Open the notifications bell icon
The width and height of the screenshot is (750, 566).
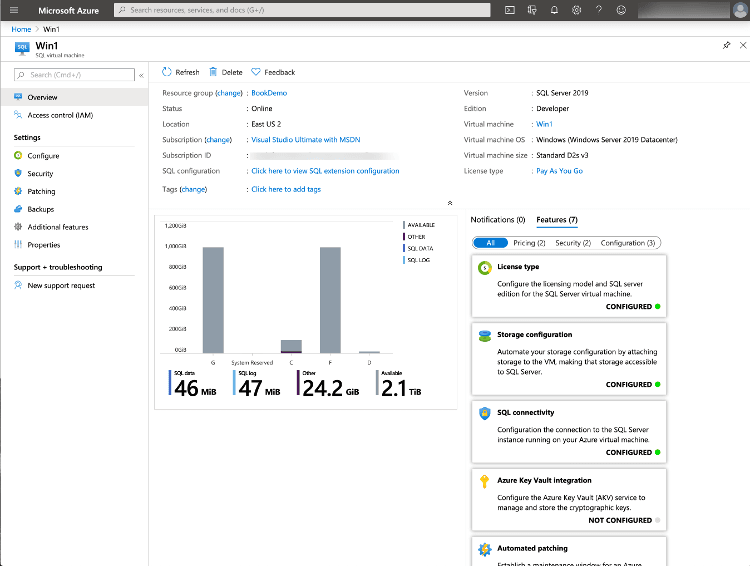554,10
